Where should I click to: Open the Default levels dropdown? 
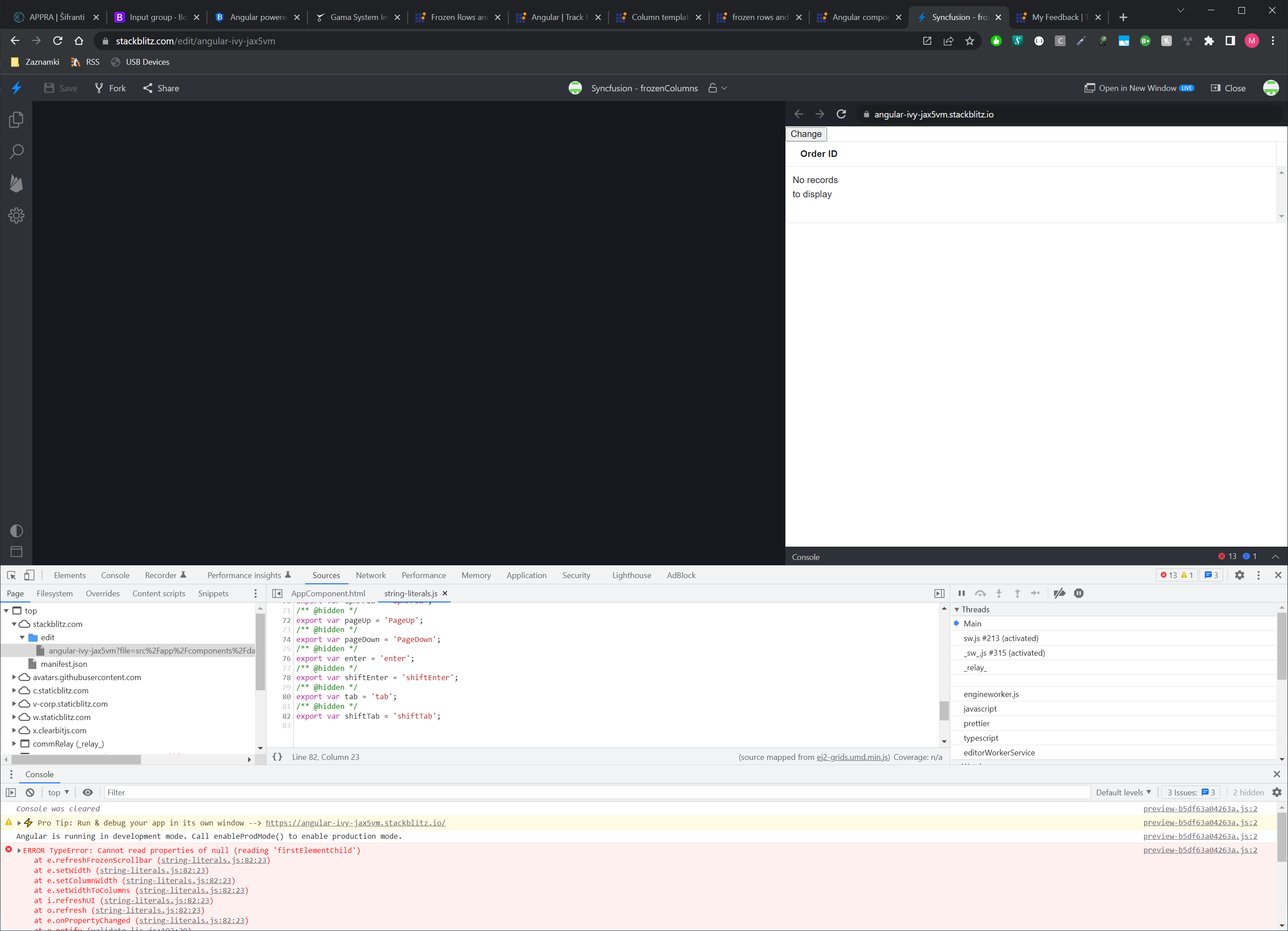[1123, 792]
